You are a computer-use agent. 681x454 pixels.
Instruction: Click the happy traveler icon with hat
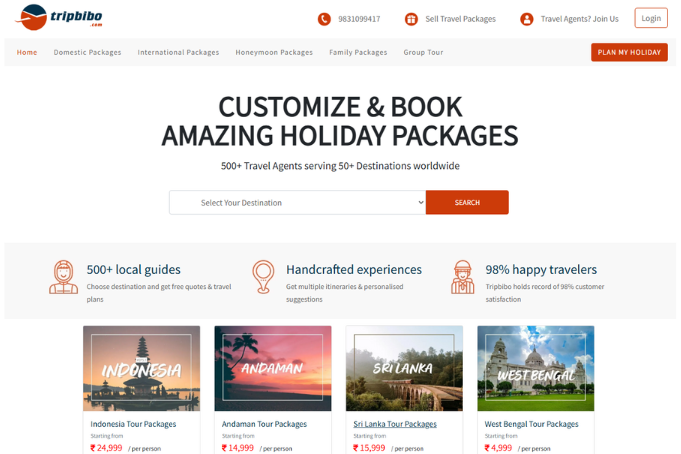[463, 277]
